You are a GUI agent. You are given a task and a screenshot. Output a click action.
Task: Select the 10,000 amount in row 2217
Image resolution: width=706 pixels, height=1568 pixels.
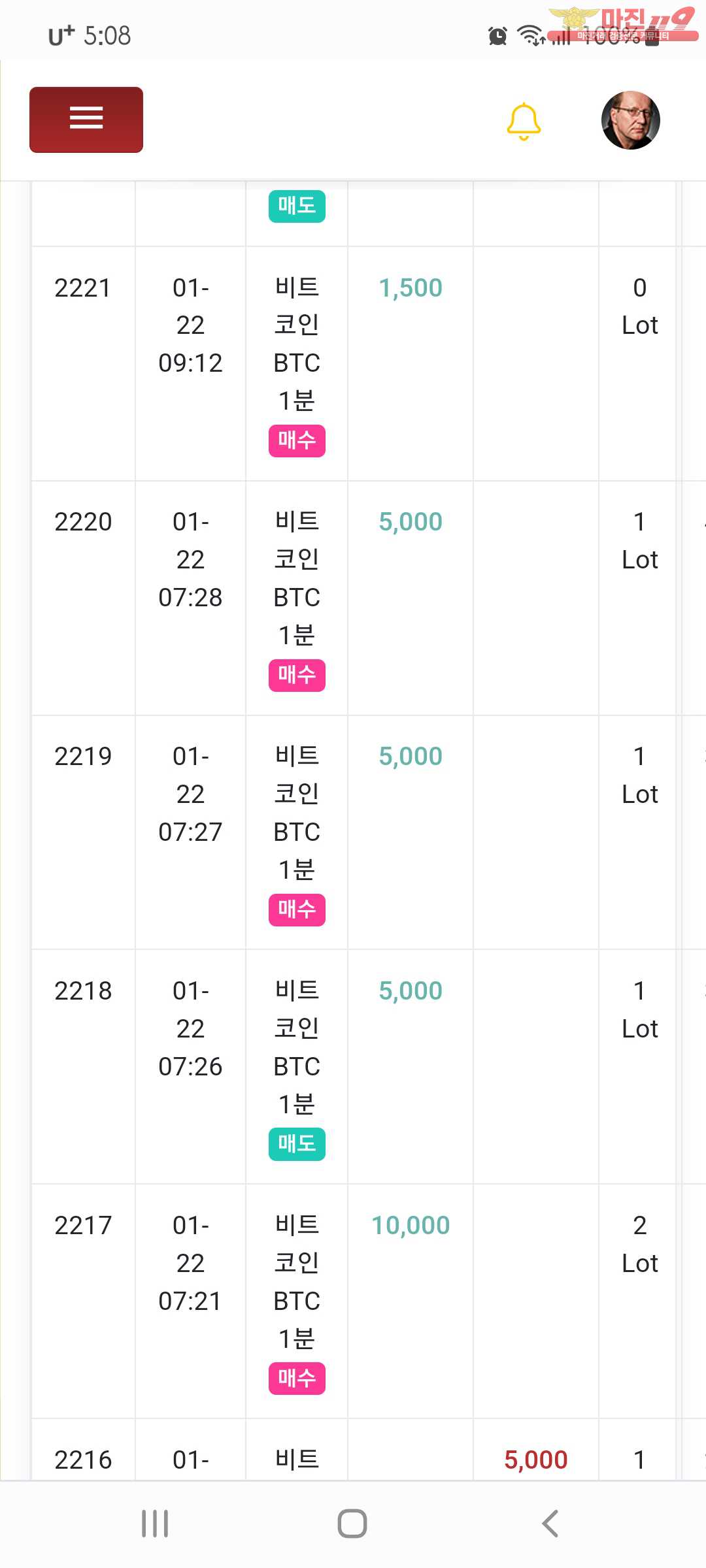(411, 1226)
